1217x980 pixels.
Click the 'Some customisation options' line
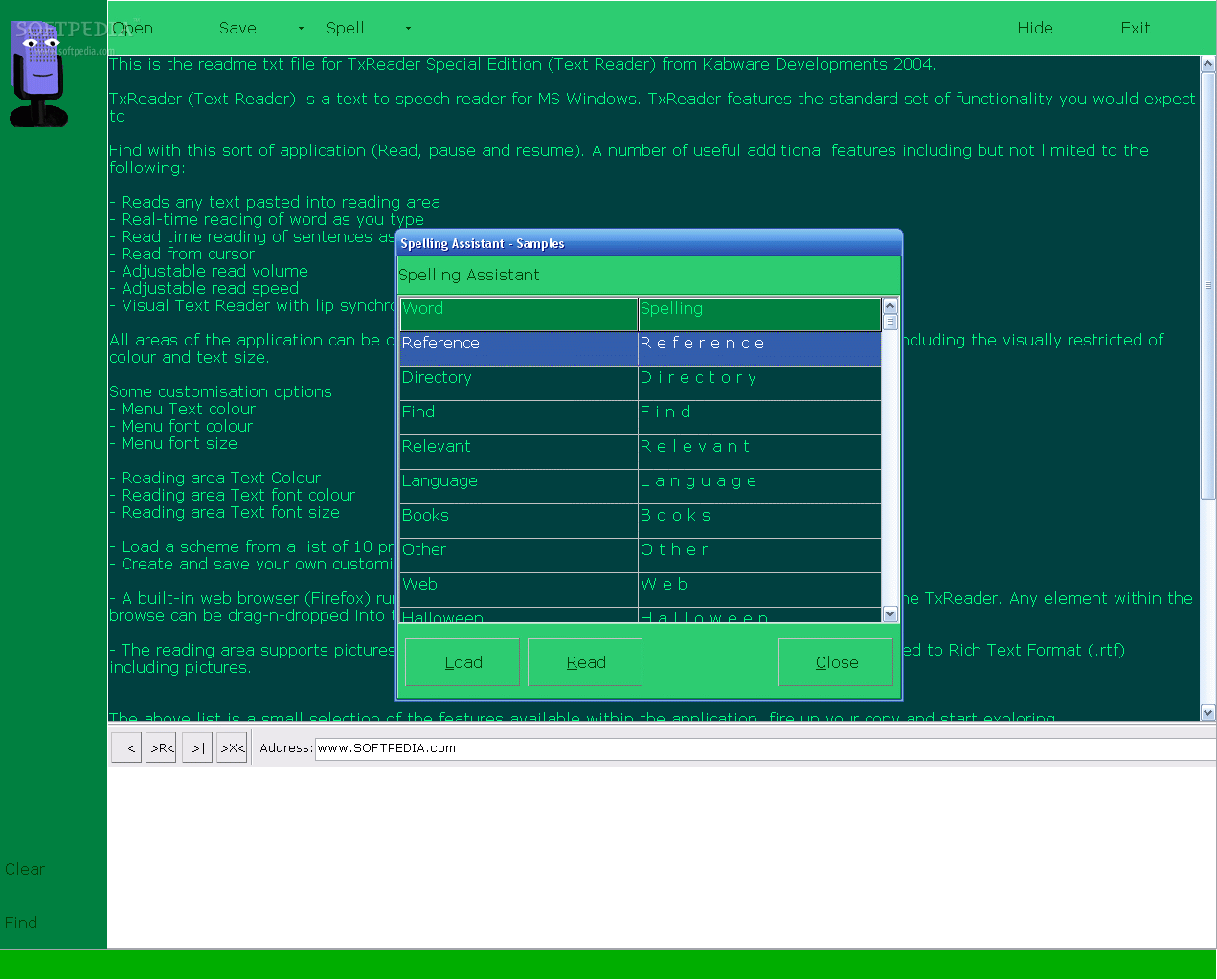click(220, 391)
